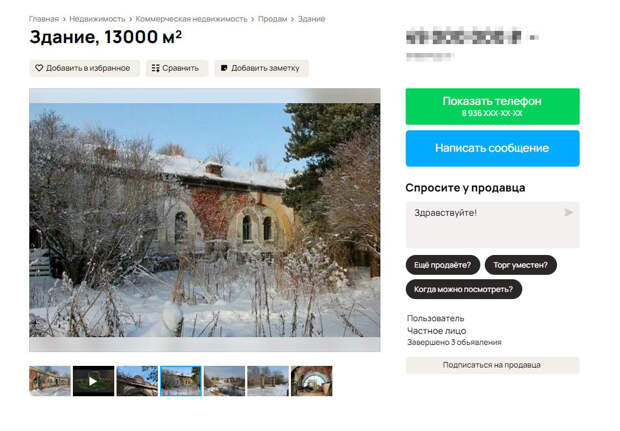Click the green Показать телефон button
The image size is (620, 431).
tap(492, 106)
